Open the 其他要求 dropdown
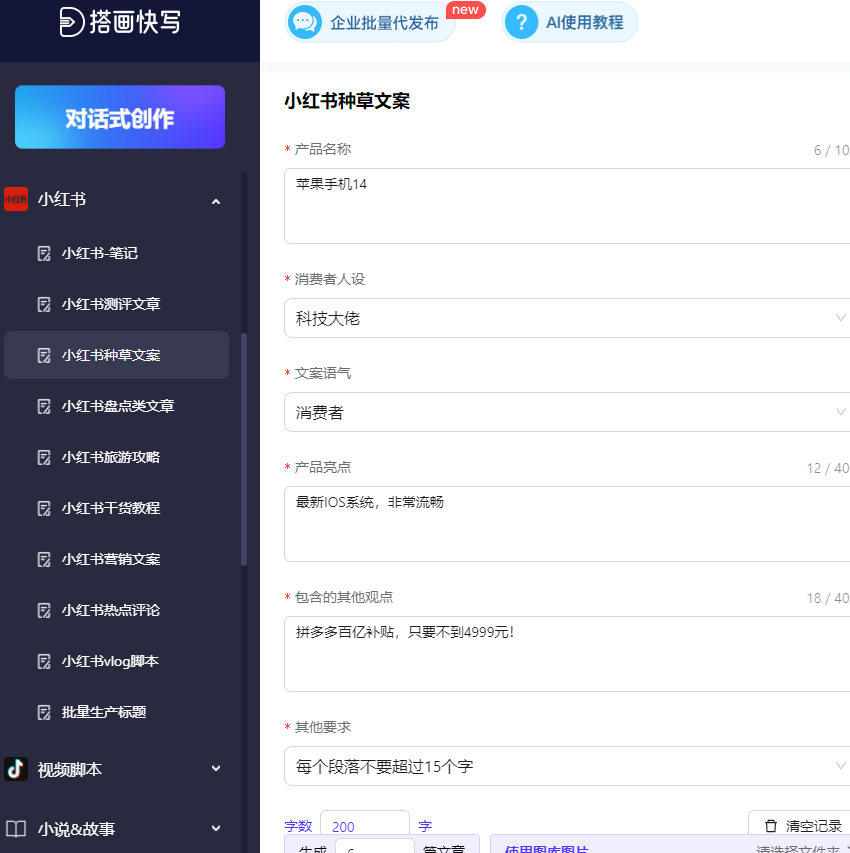The width and height of the screenshot is (850, 853). click(566, 766)
